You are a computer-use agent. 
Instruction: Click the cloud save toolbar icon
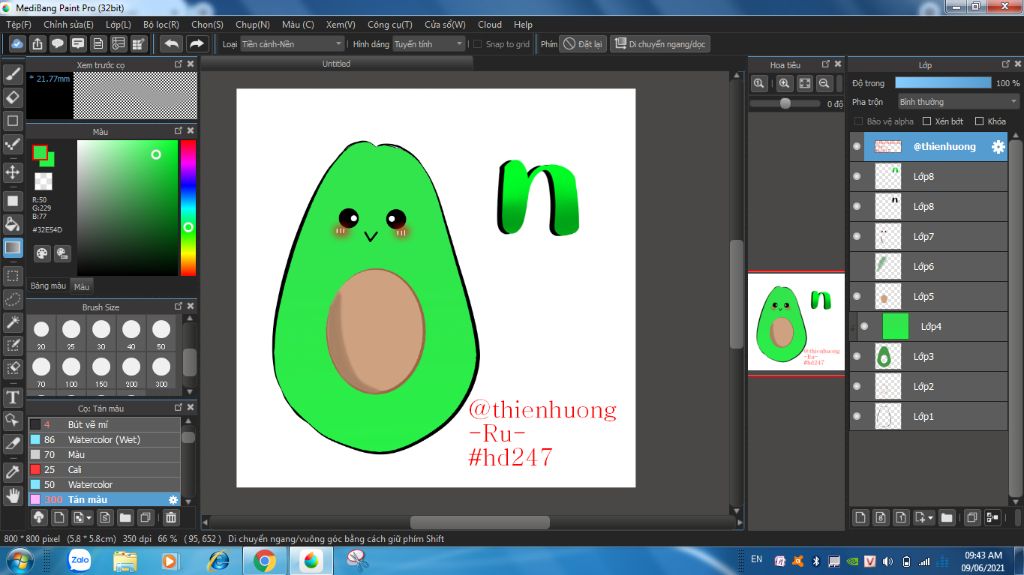point(17,44)
